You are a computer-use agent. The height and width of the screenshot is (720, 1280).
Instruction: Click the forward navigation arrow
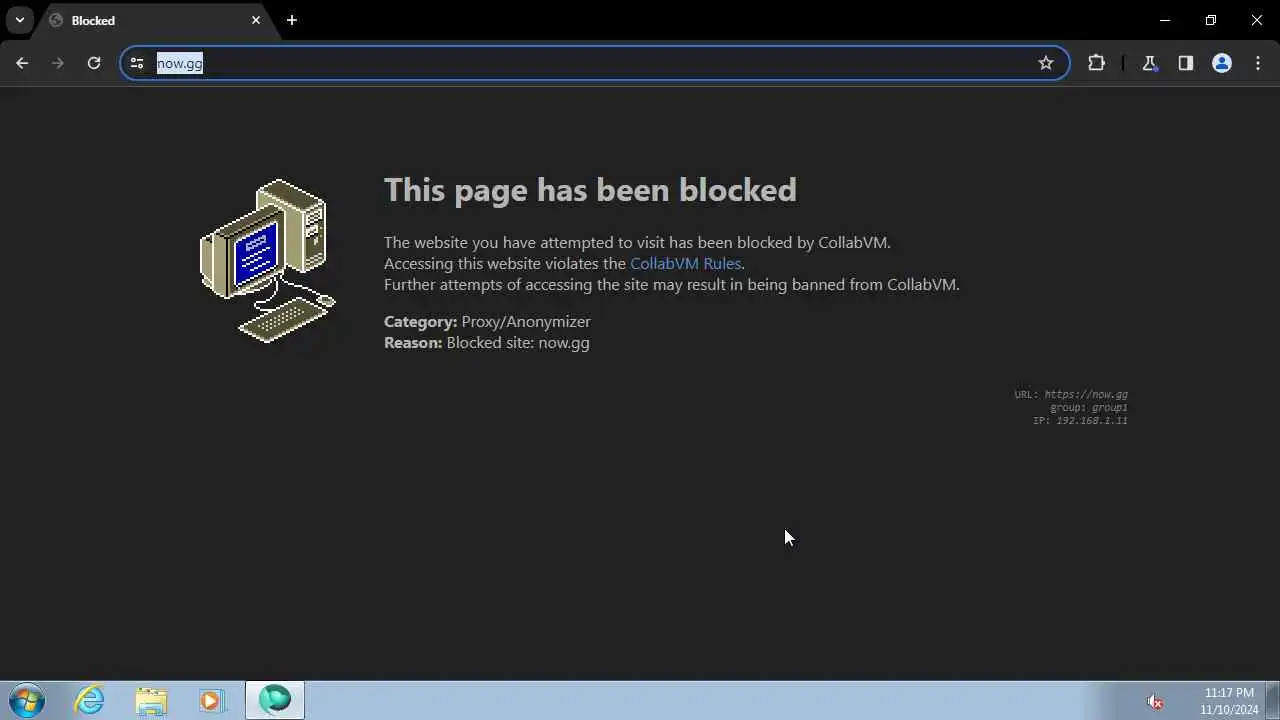tap(58, 63)
